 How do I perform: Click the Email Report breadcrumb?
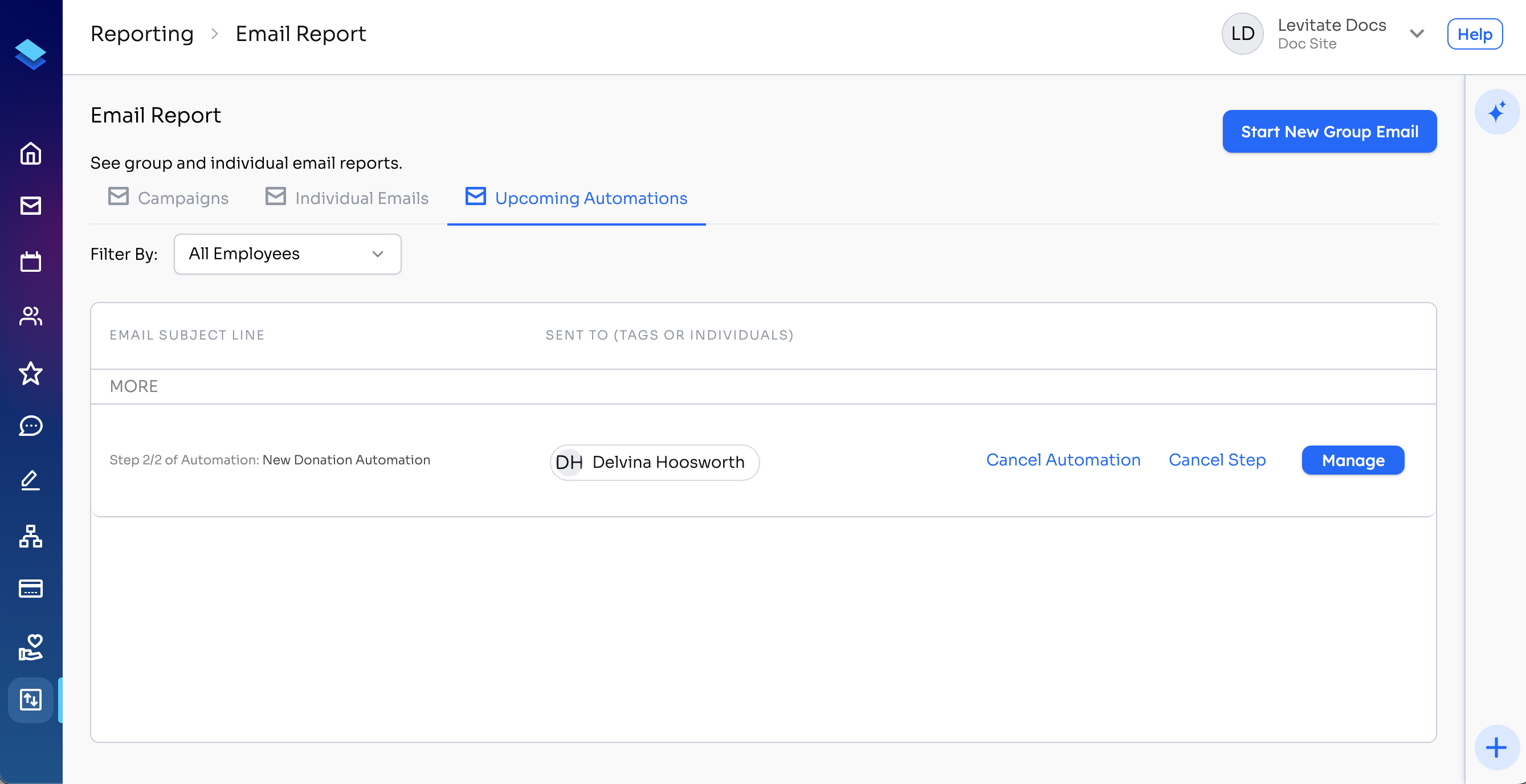[301, 34]
